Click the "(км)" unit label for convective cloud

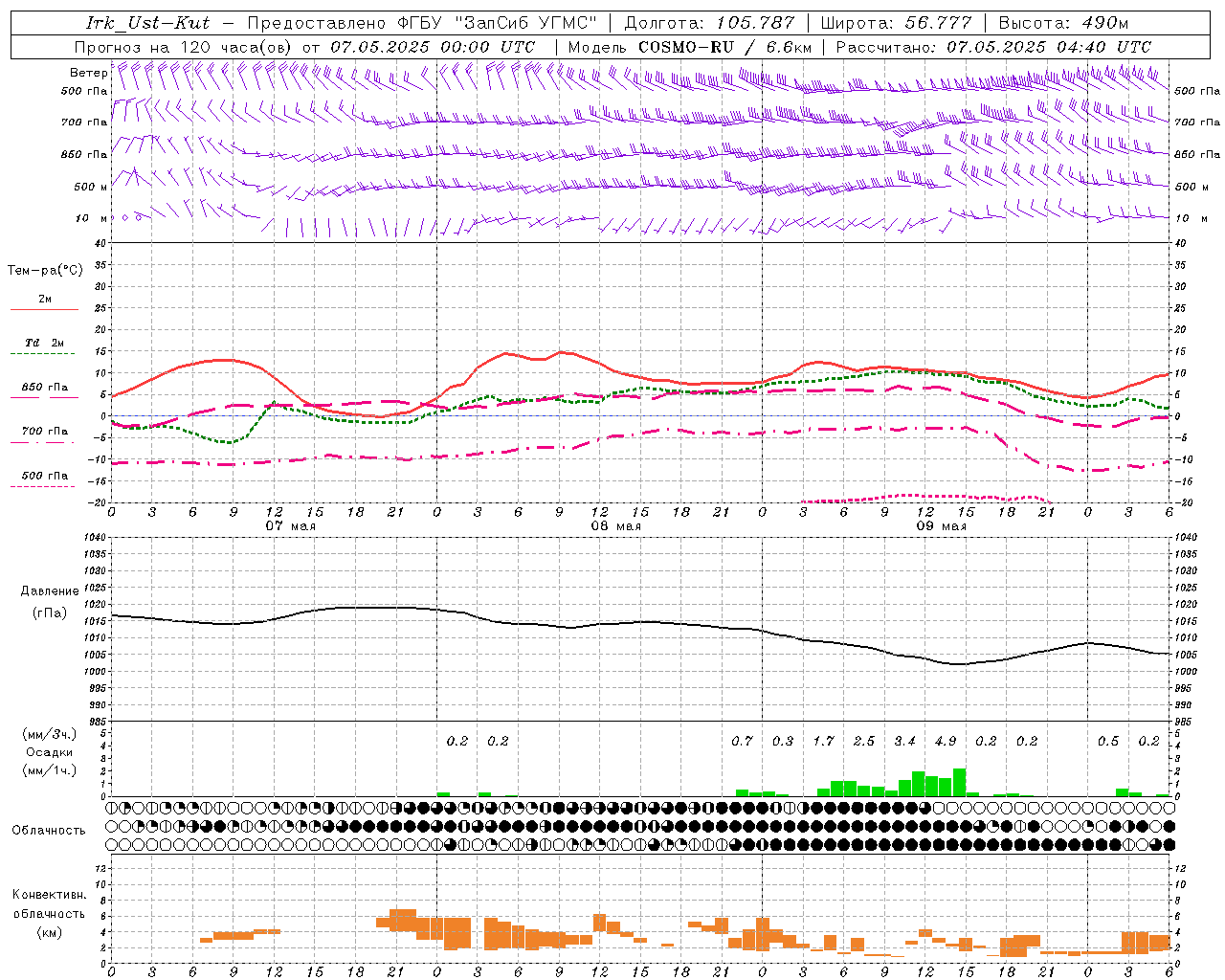50,932
